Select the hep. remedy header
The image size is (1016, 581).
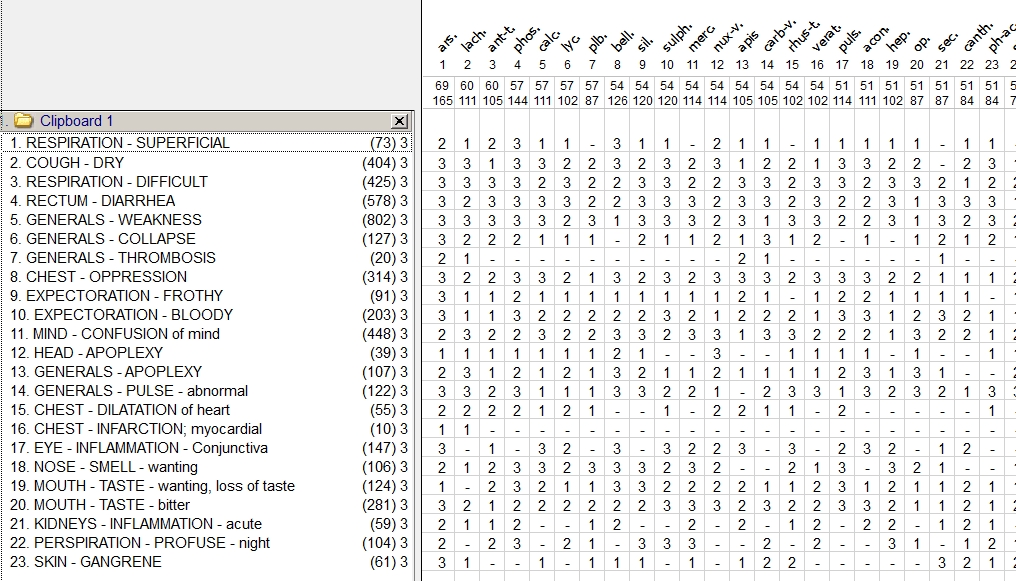tap(897, 41)
